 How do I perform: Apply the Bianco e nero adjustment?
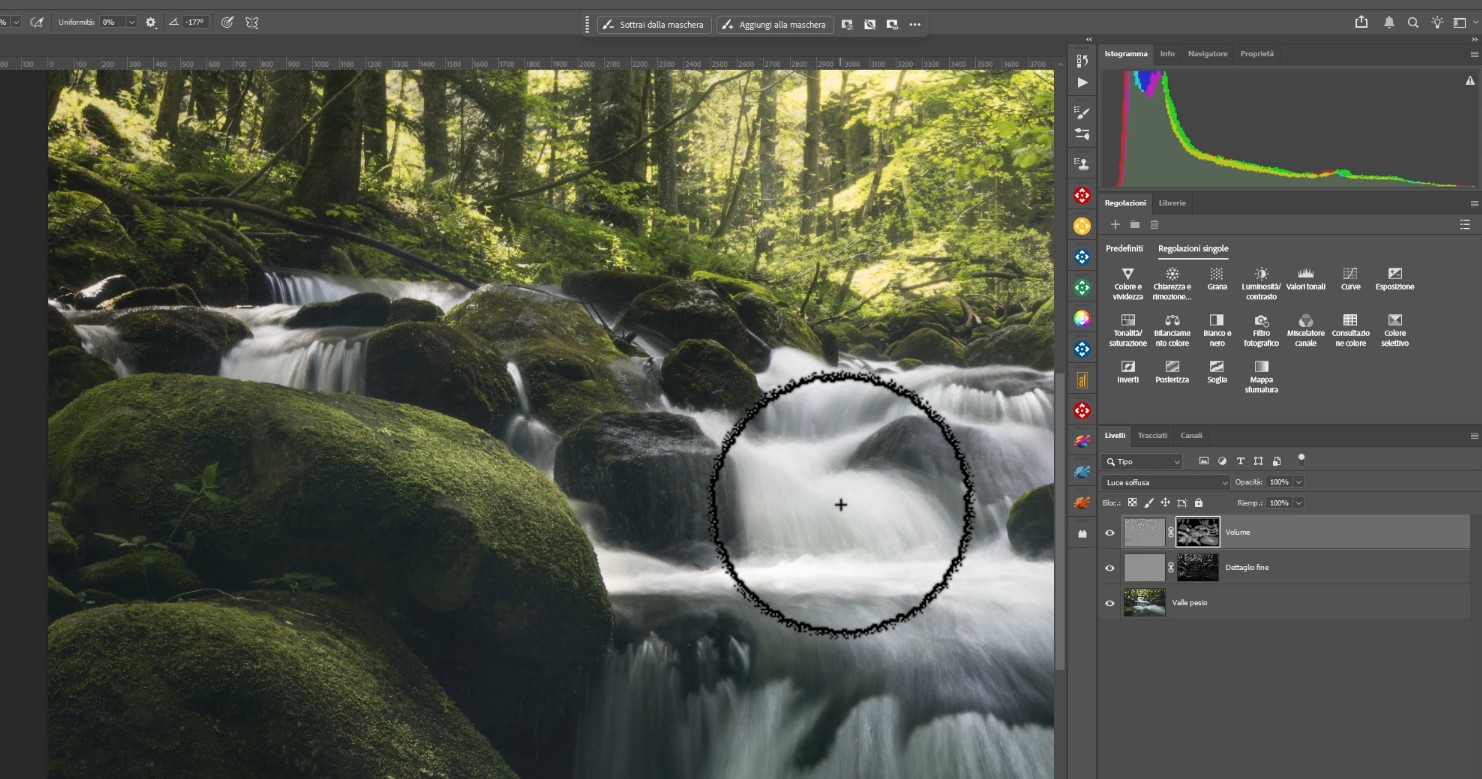[x=1216, y=320]
